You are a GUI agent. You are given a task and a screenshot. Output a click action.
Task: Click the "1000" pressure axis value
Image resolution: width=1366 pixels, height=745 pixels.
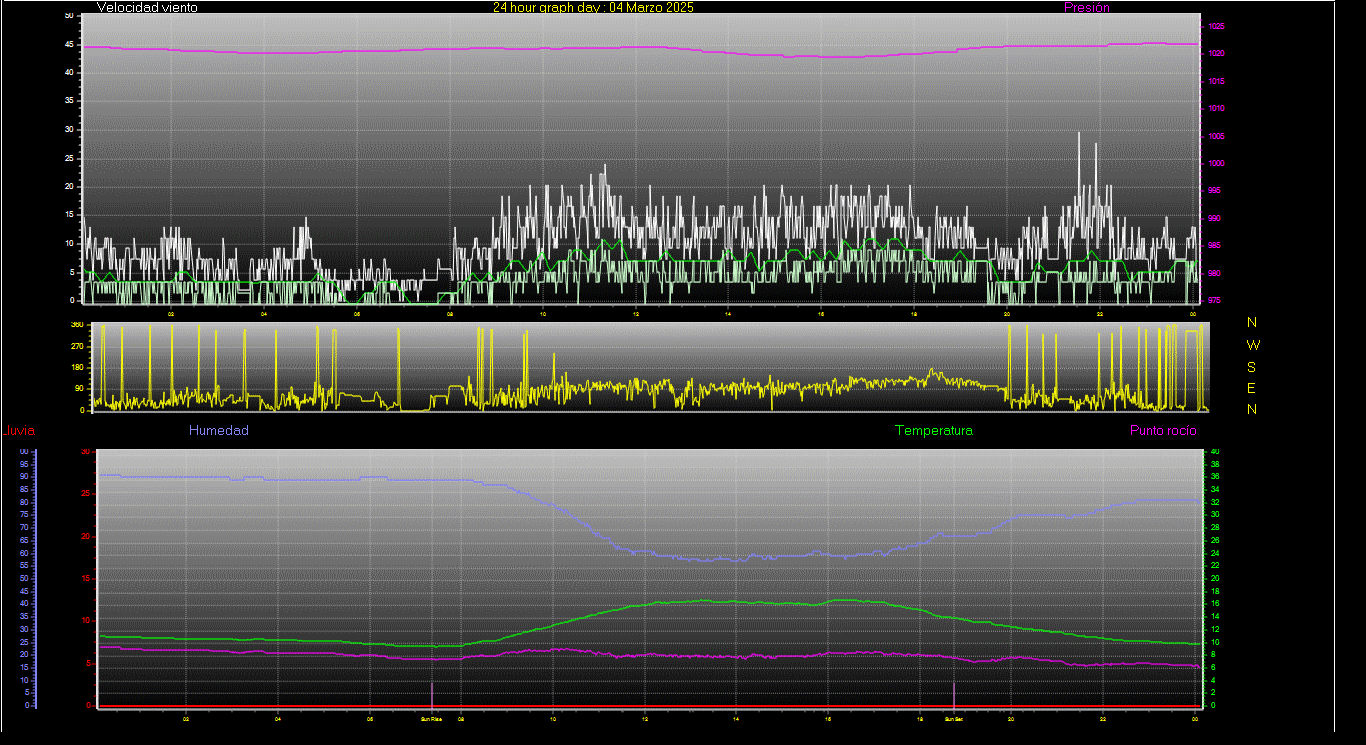point(1215,164)
